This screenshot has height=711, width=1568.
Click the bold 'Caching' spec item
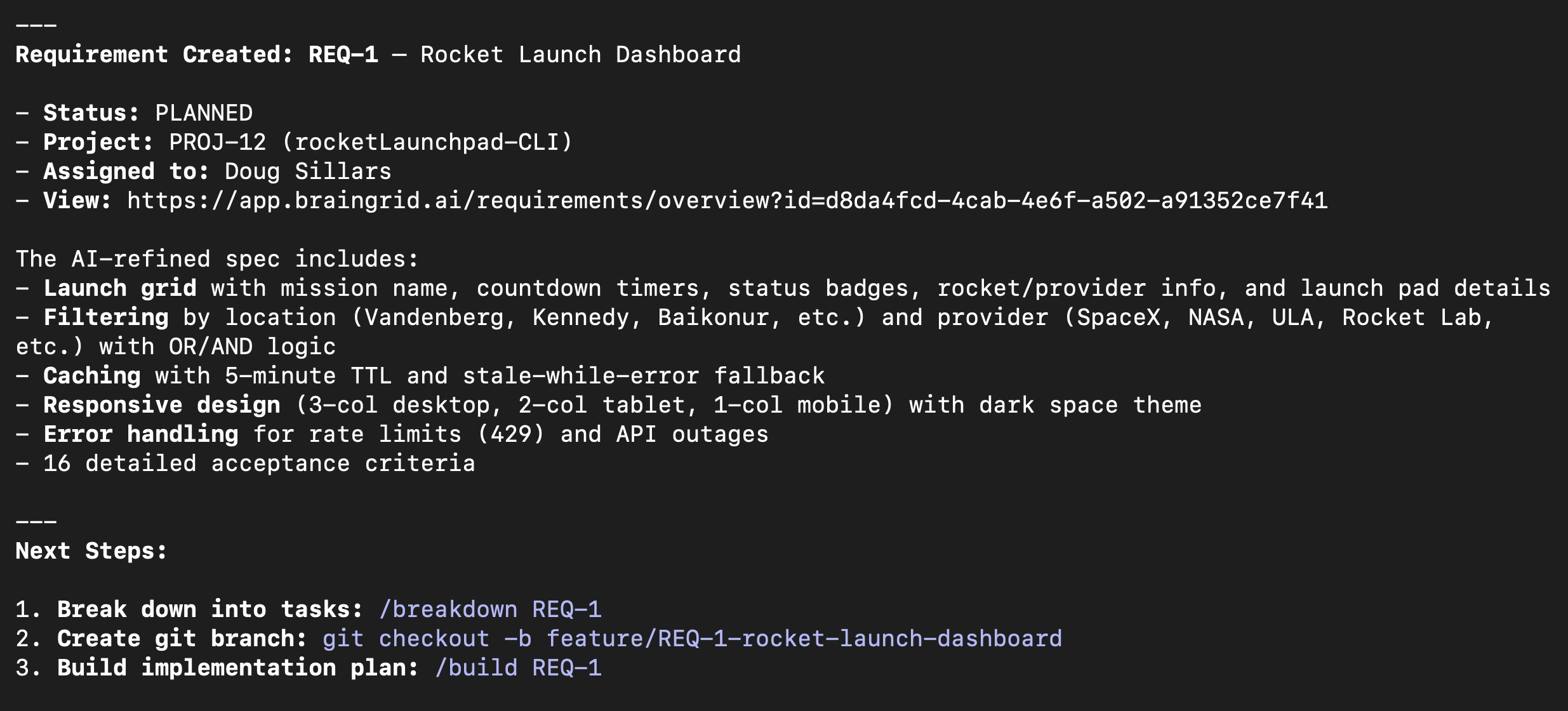click(x=91, y=376)
